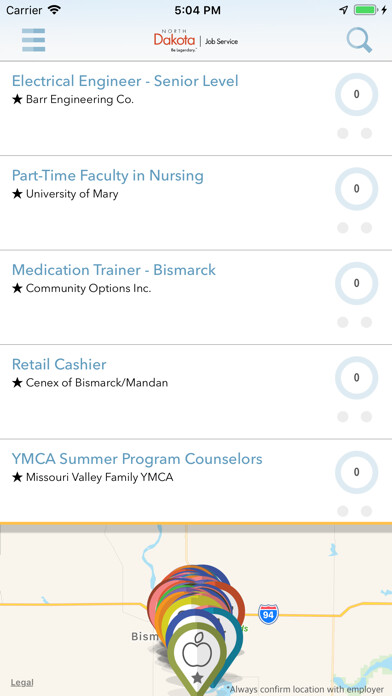Image resolution: width=392 pixels, height=696 pixels.
Task: Tap the Interstate 94 shield on map
Action: click(x=268, y=614)
